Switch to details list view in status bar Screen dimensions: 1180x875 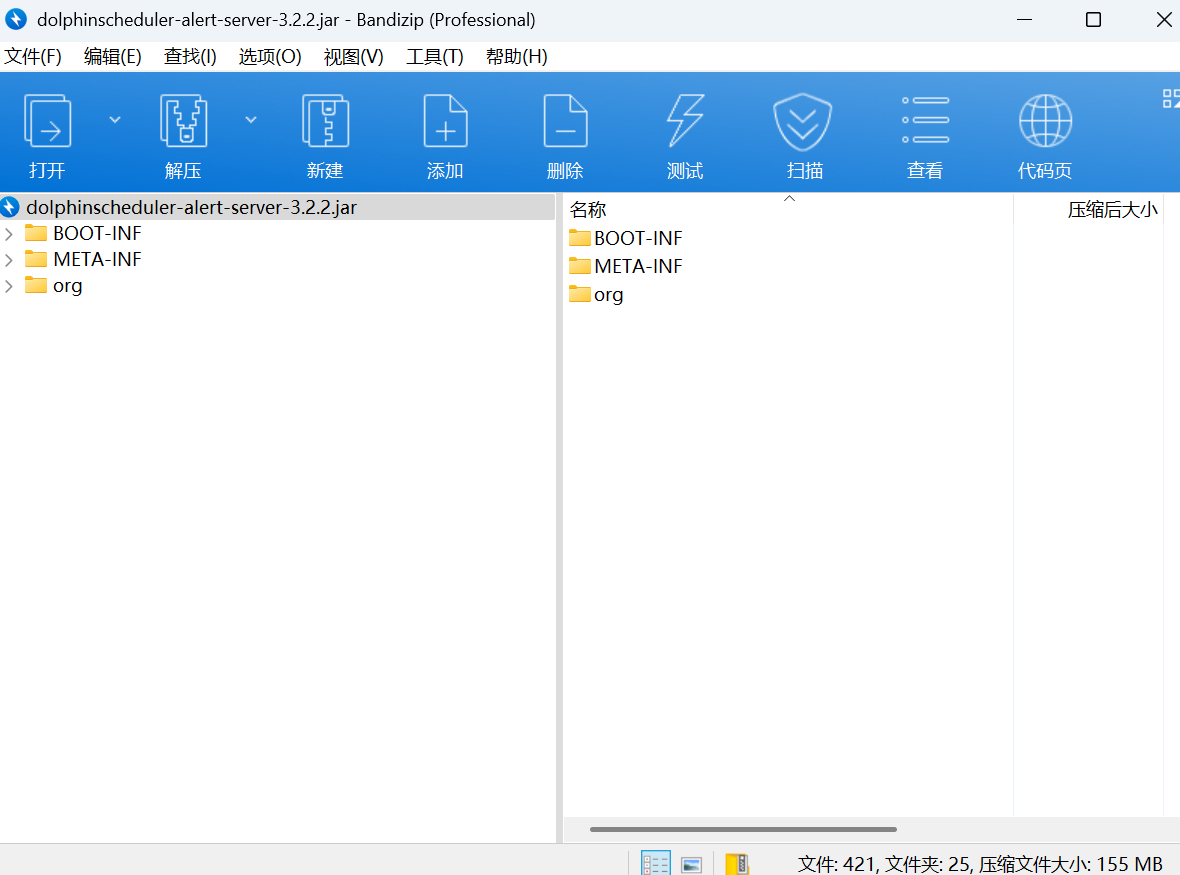(x=655, y=863)
